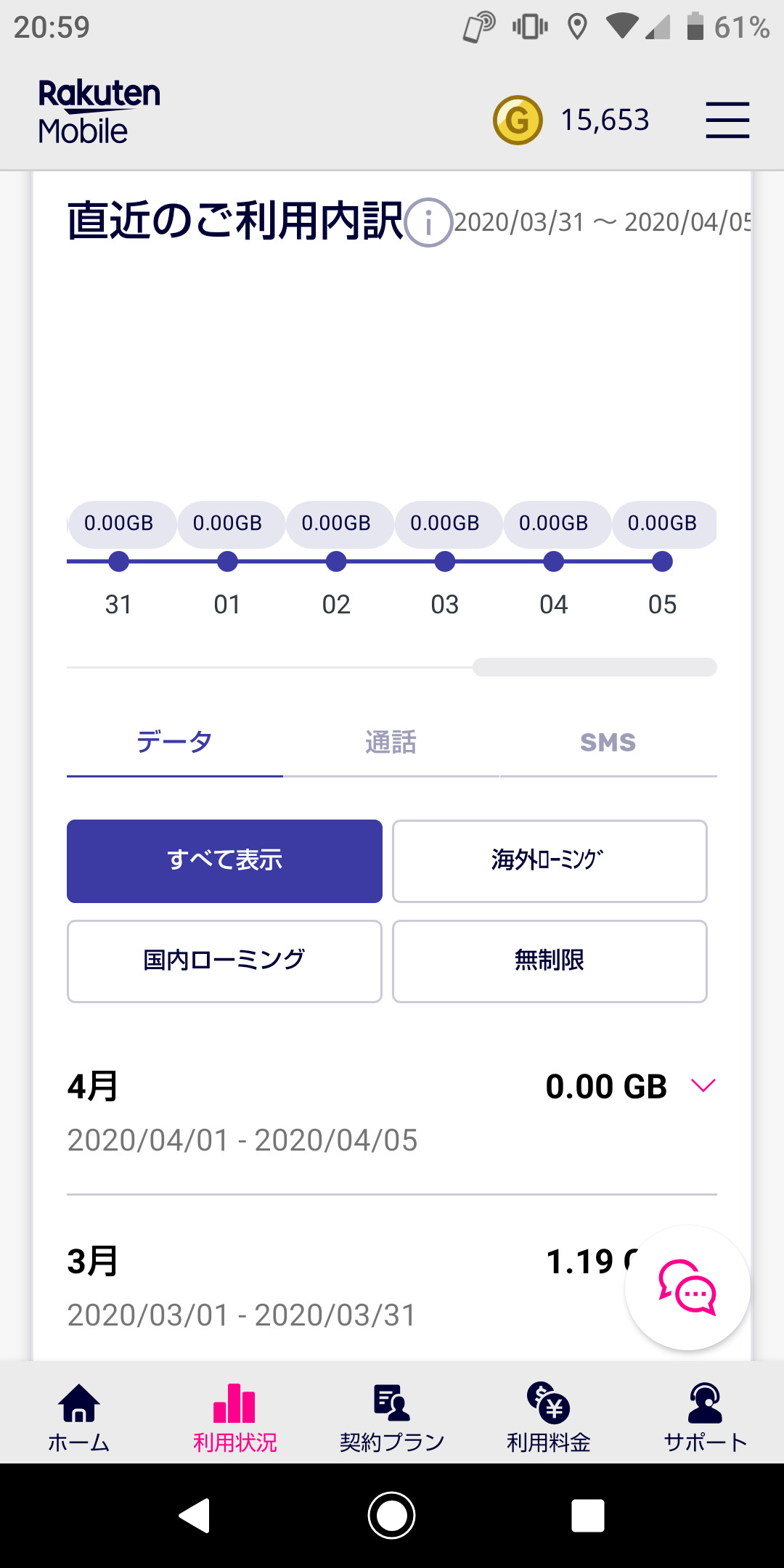Screen dimensions: 784x1568
Task: Go to ホーム in bottom navigation
Action: tap(78, 1417)
